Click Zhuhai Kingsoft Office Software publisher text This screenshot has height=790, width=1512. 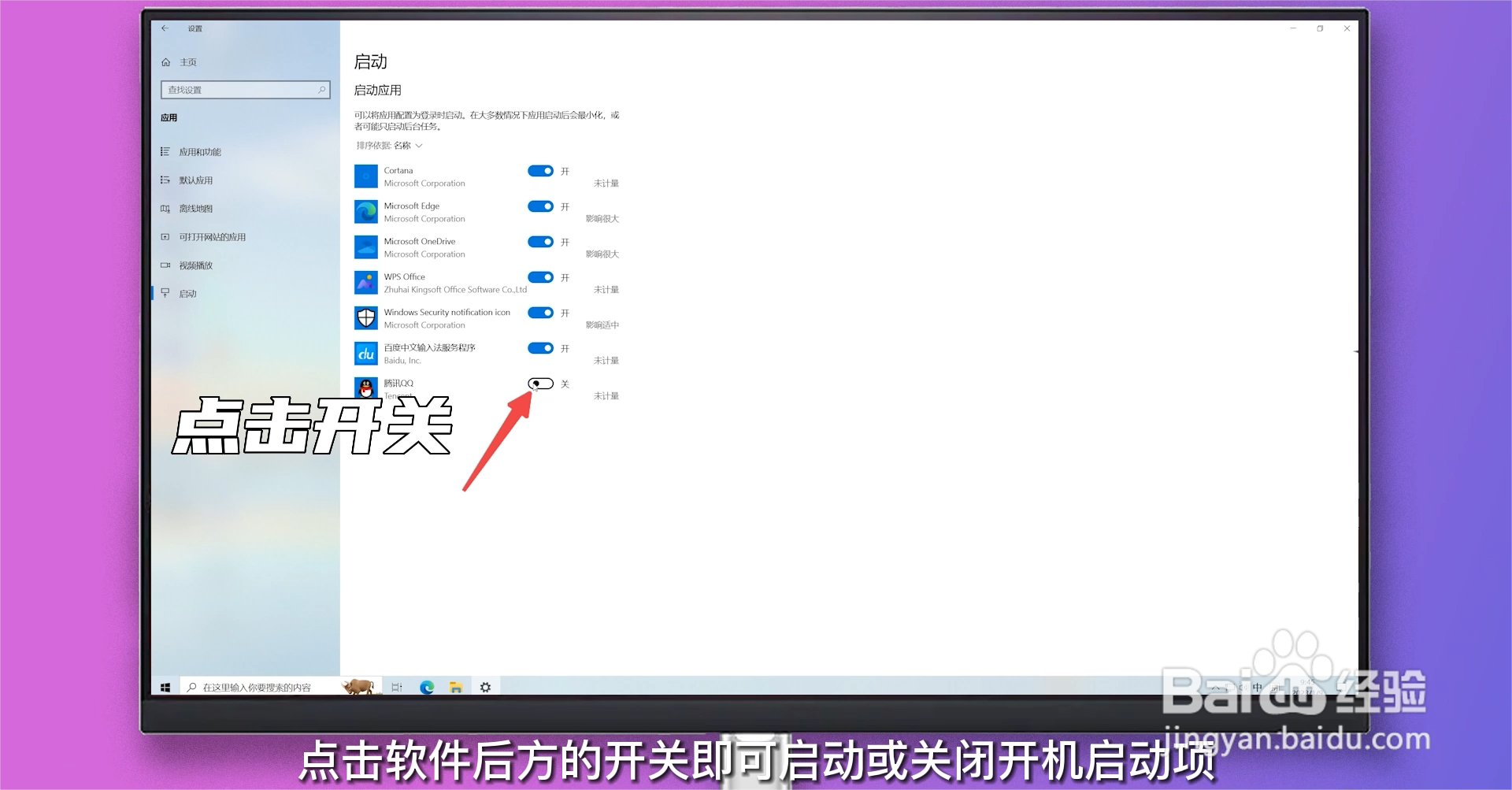(x=455, y=290)
